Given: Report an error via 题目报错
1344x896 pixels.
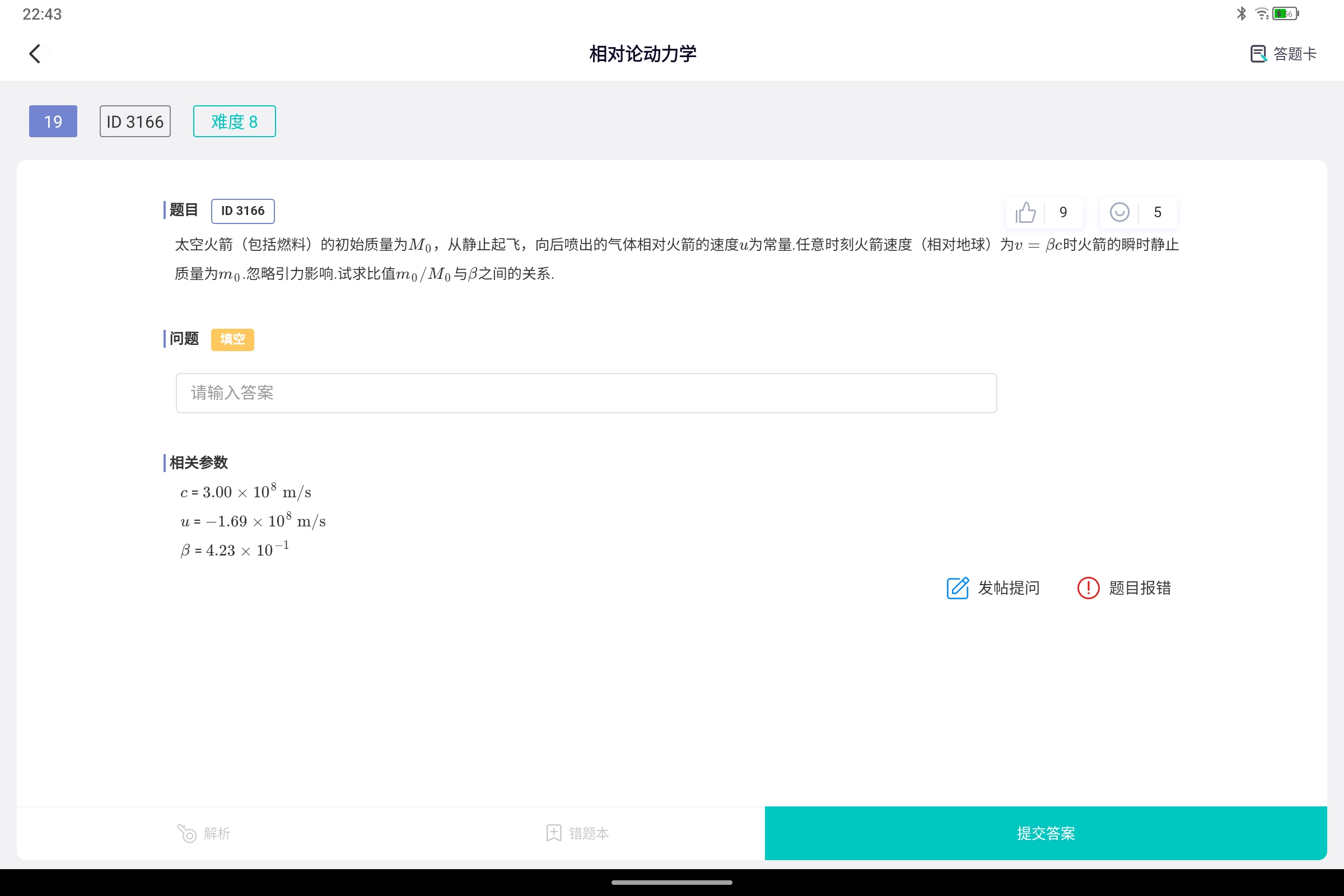Looking at the screenshot, I should 1123,588.
